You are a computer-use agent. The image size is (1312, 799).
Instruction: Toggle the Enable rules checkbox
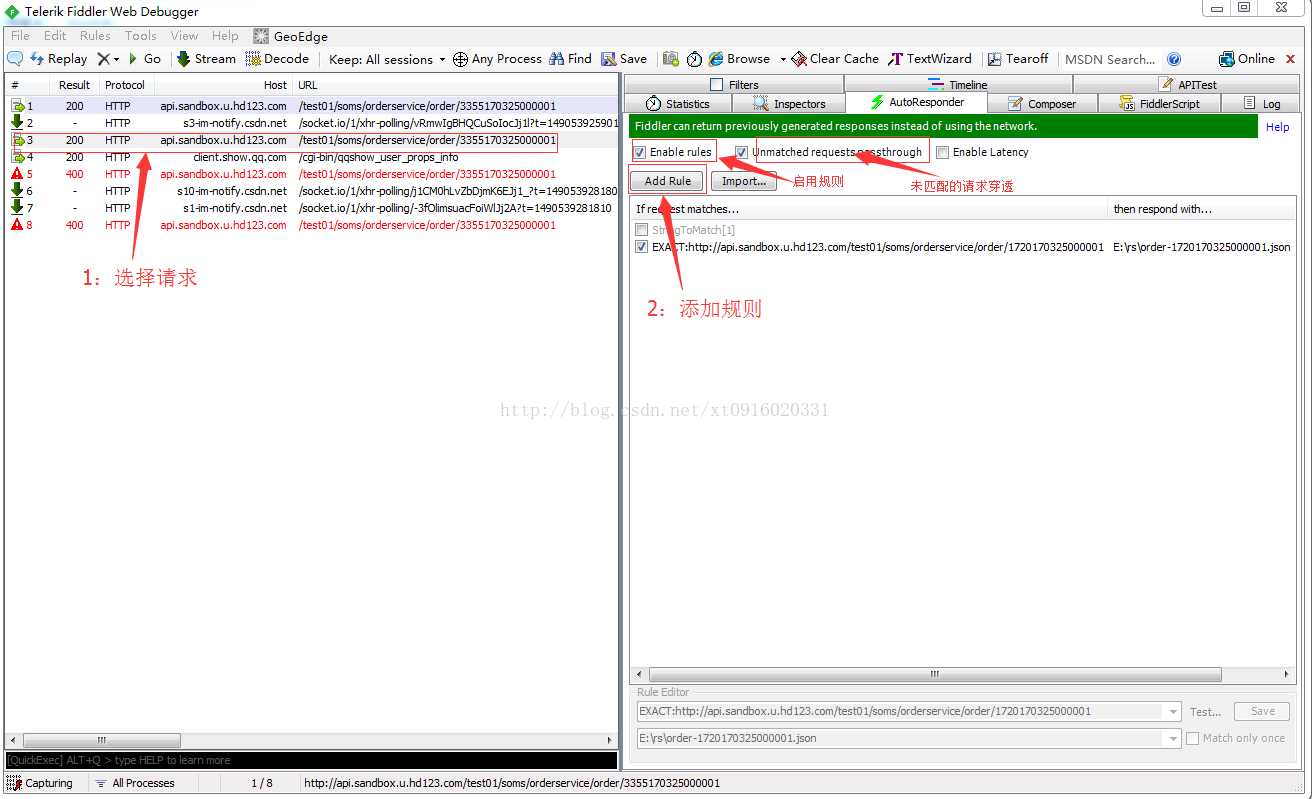[640, 152]
